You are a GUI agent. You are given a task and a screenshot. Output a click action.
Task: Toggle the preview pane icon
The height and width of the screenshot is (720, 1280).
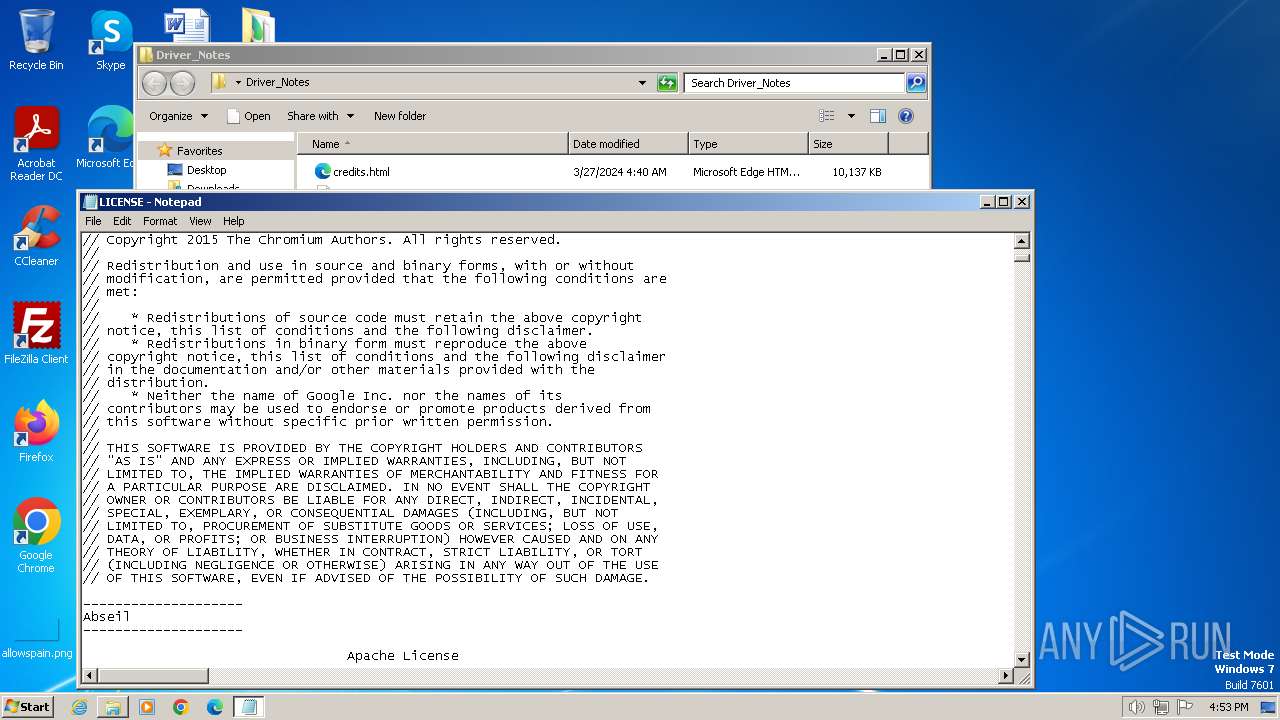pos(878,116)
